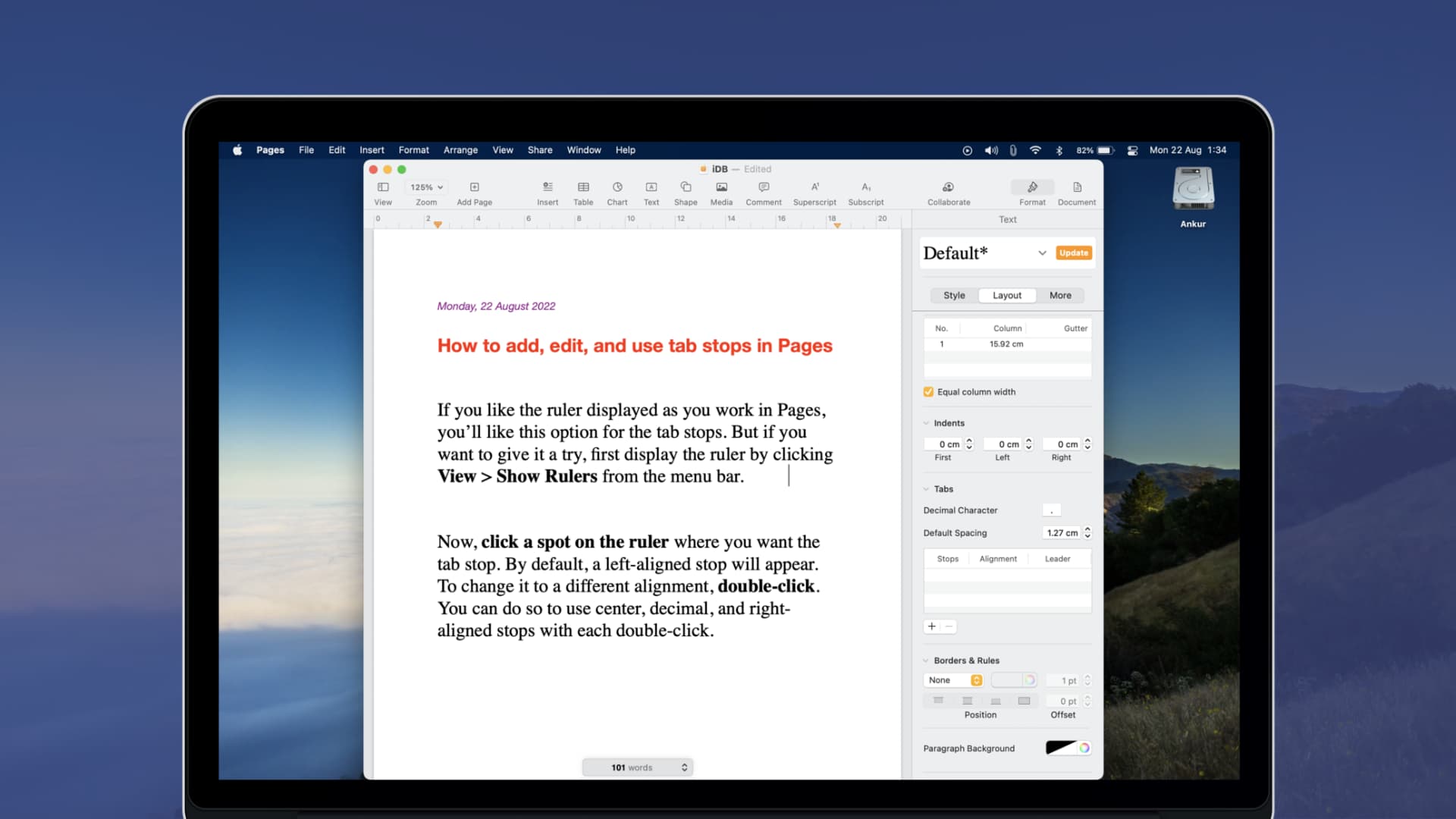Open the Shape library icon
The width and height of the screenshot is (1456, 819).
click(686, 187)
